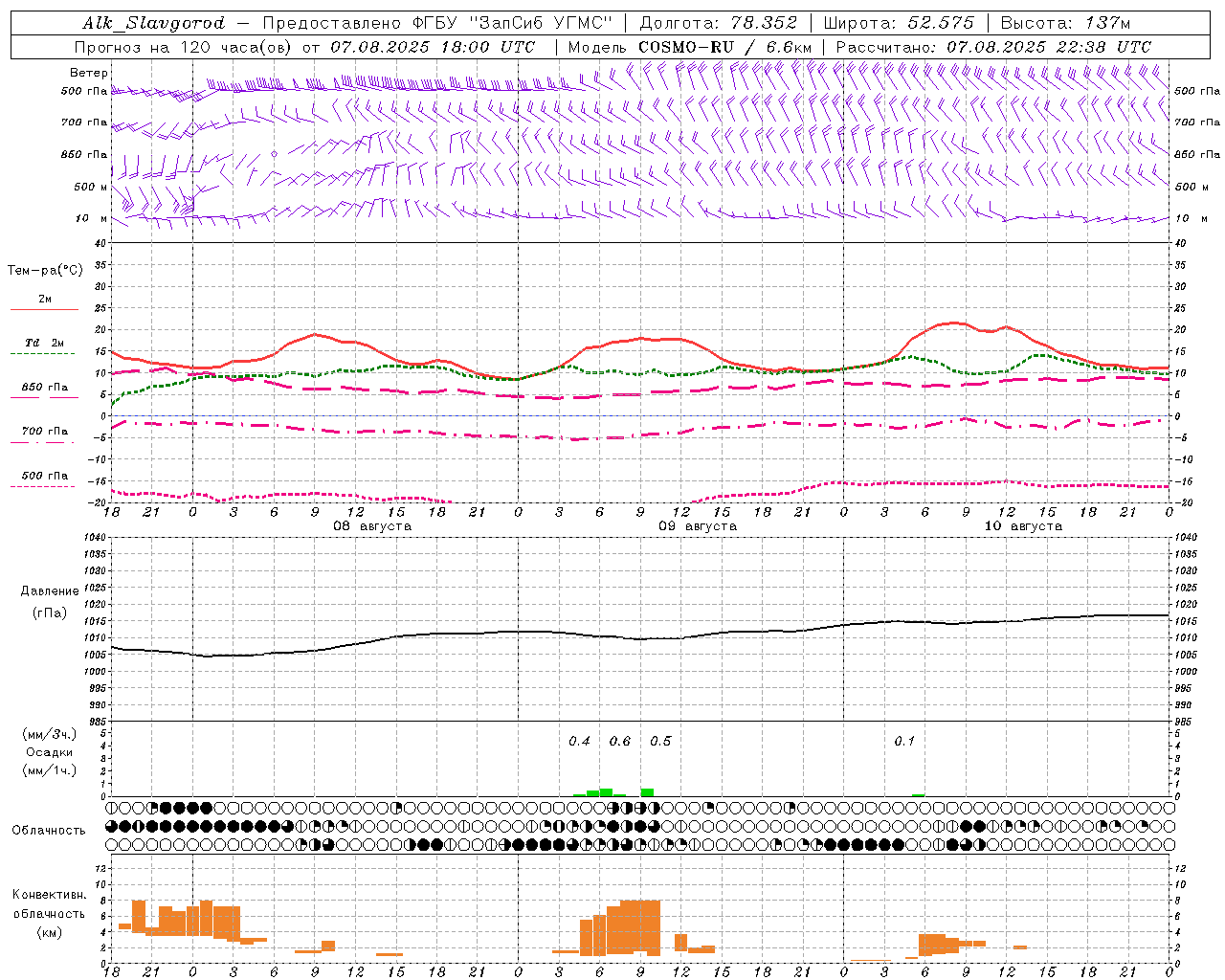Click the 'Осадки' precipitation label
This screenshot has height=980, width=1225.
[x=50, y=752]
